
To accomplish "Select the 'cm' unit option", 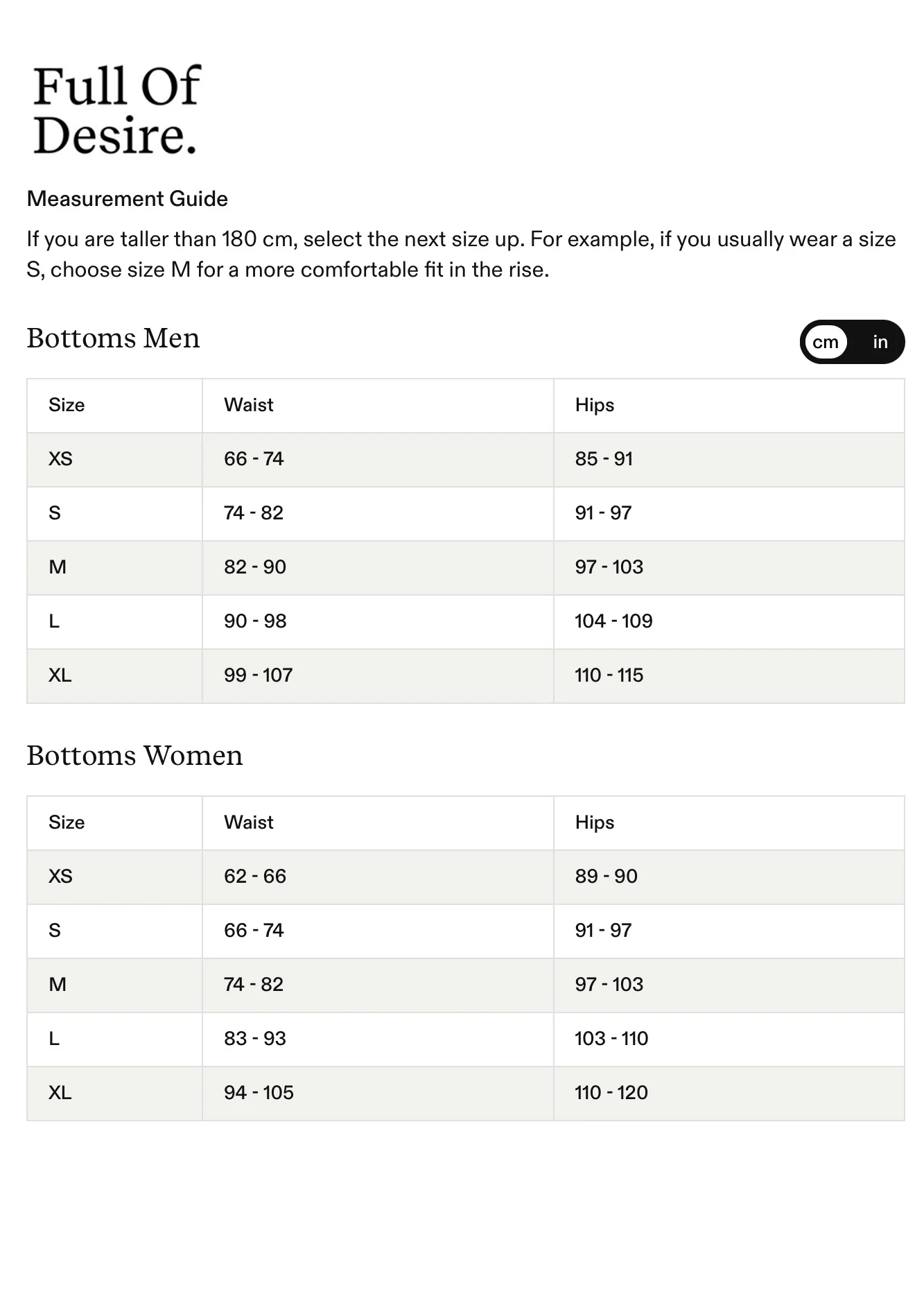I will pos(826,342).
